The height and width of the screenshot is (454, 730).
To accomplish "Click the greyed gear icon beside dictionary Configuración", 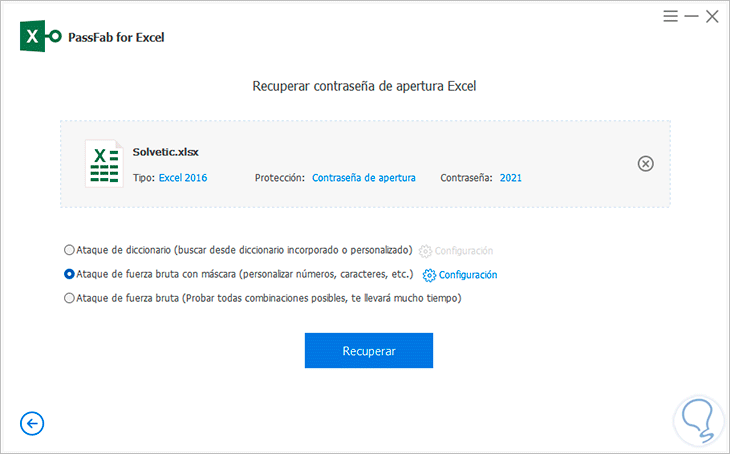I will (425, 251).
